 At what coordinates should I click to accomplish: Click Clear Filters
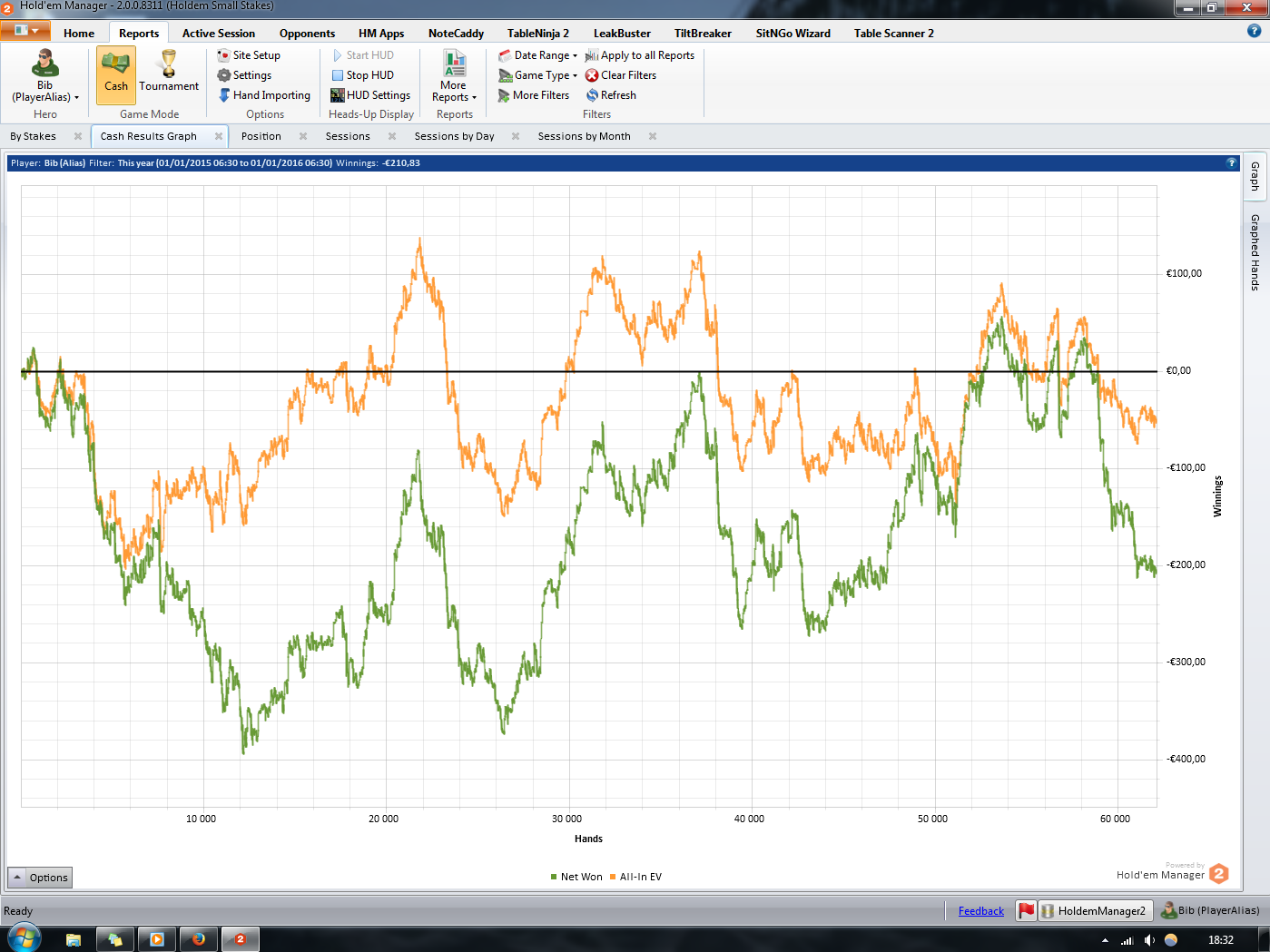(621, 75)
